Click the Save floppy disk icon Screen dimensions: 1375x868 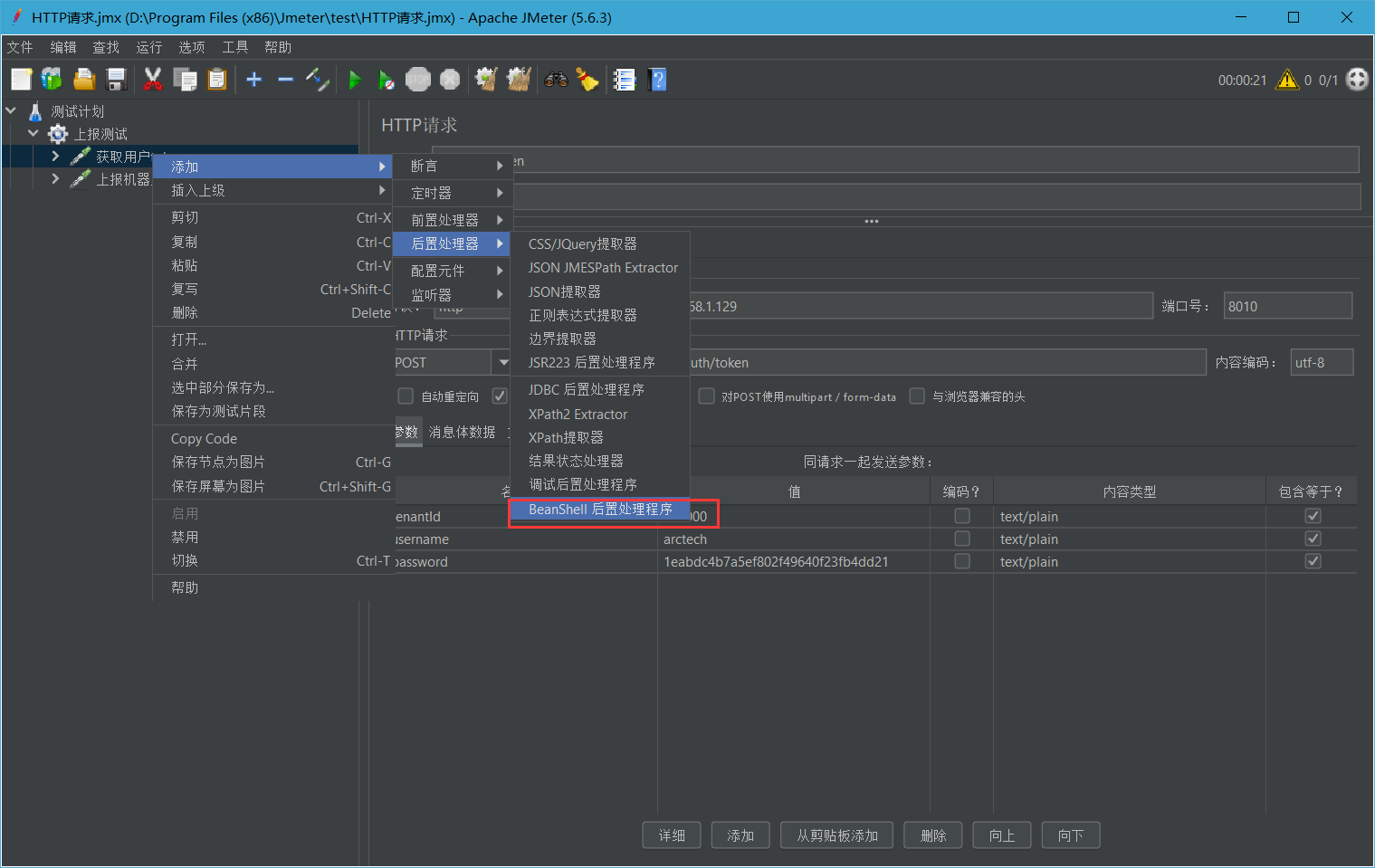pos(117,80)
